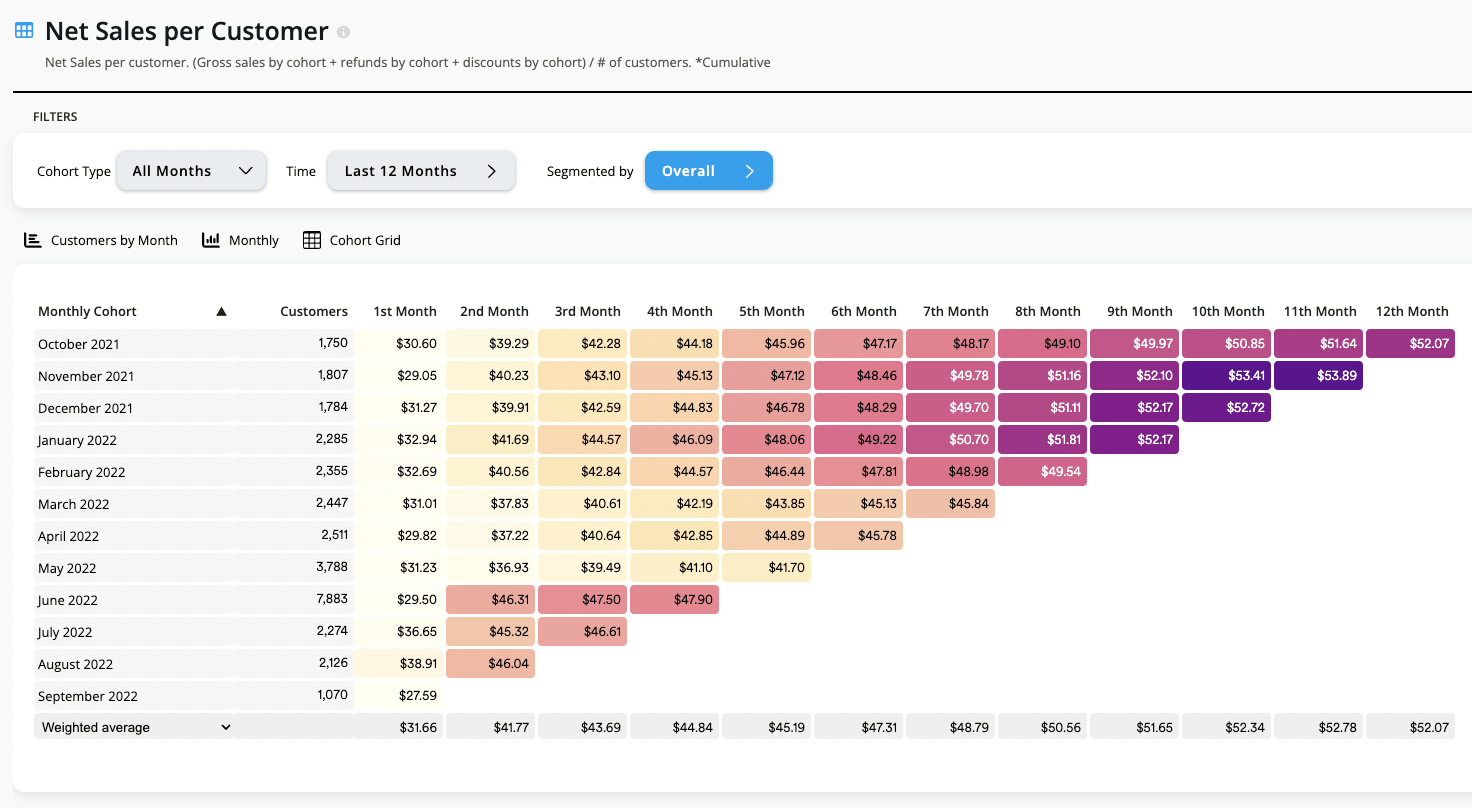Viewport: 1472px width, 808px height.
Task: Open the All Months cohort type dropdown
Action: coord(192,171)
